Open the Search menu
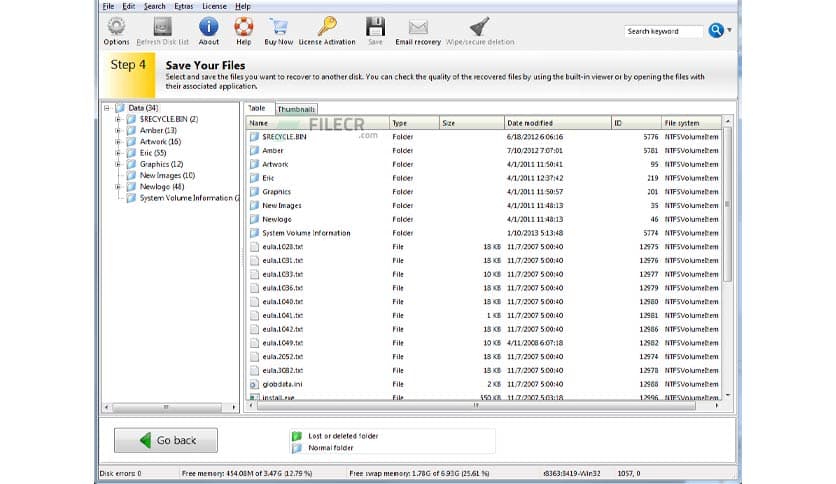The height and width of the screenshot is (484, 836). (155, 6)
